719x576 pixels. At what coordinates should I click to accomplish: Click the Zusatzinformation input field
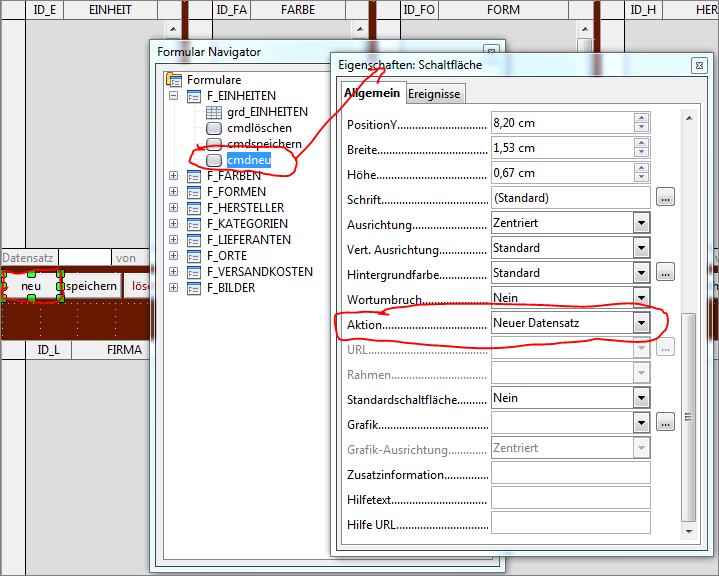coord(571,473)
